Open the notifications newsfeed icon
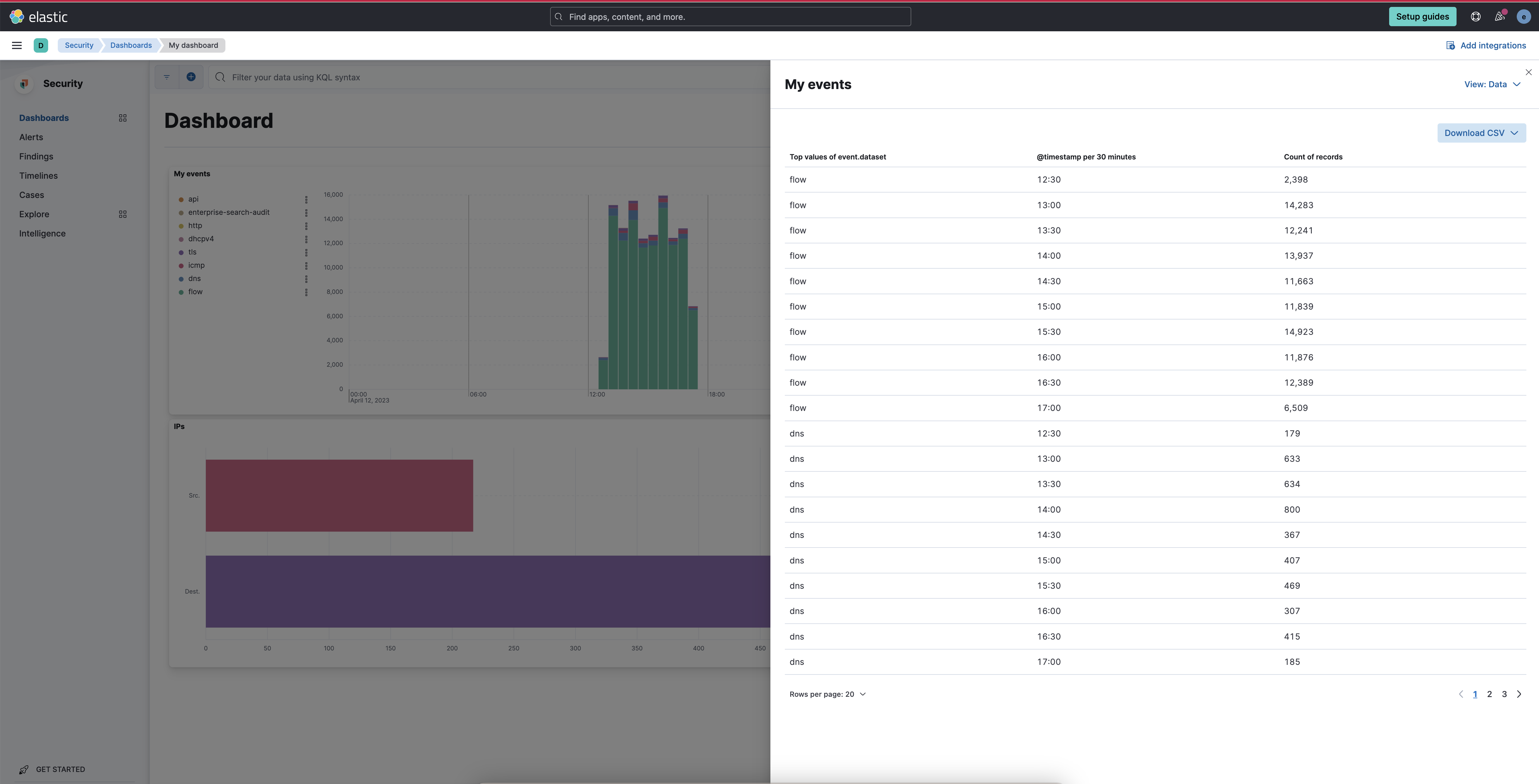Viewport: 1539px width, 784px height. [1499, 16]
